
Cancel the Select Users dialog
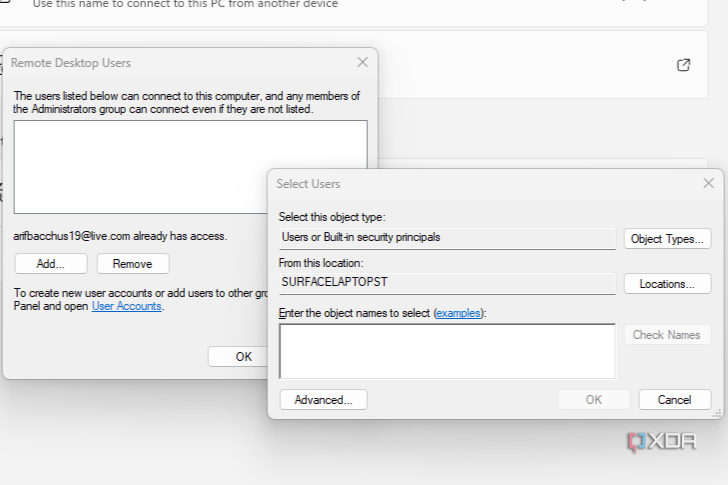tap(675, 400)
